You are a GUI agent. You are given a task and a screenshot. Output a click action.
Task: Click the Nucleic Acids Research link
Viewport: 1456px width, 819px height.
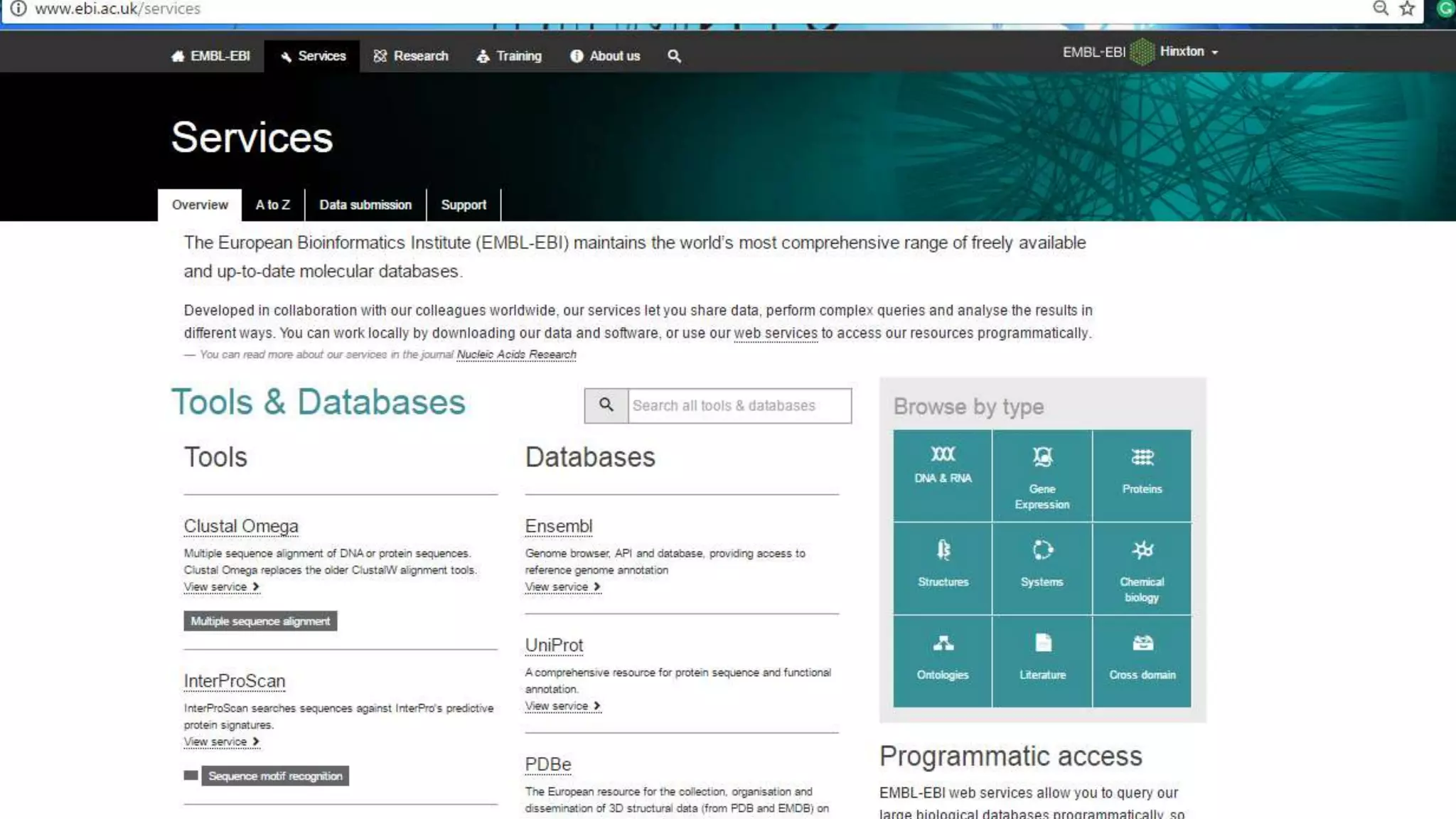tap(516, 355)
